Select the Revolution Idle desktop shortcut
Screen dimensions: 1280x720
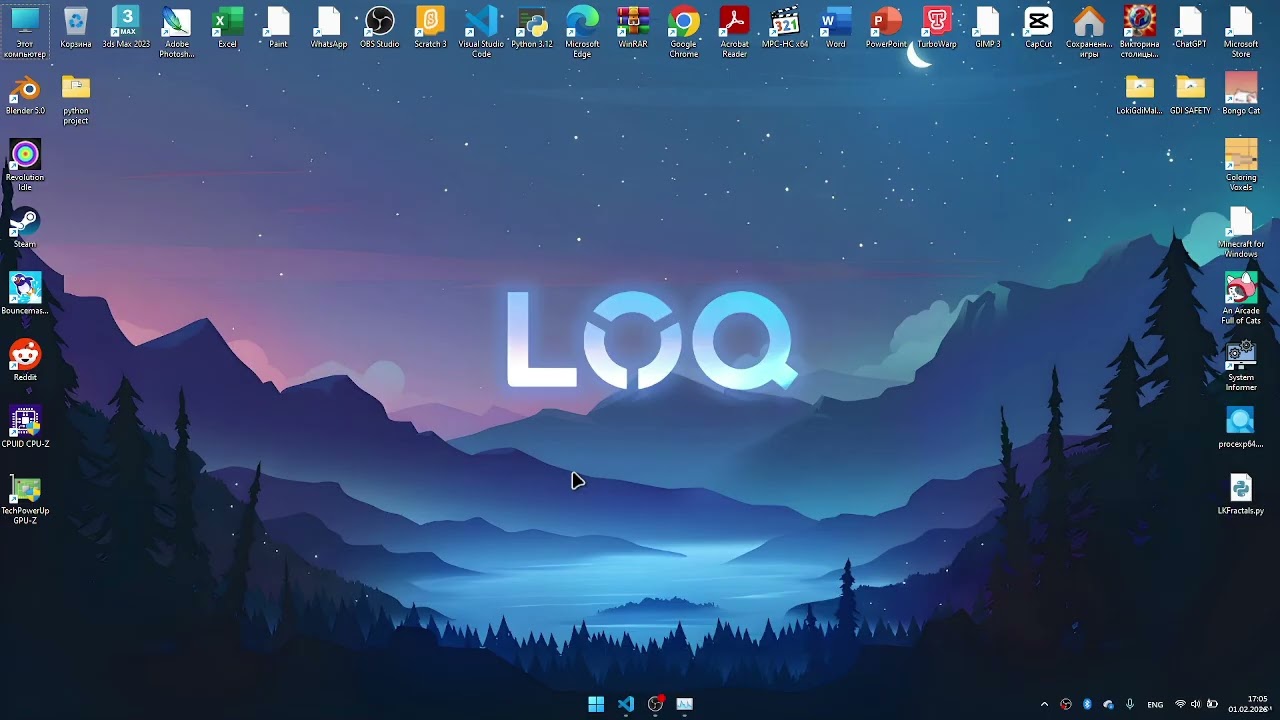(x=25, y=165)
